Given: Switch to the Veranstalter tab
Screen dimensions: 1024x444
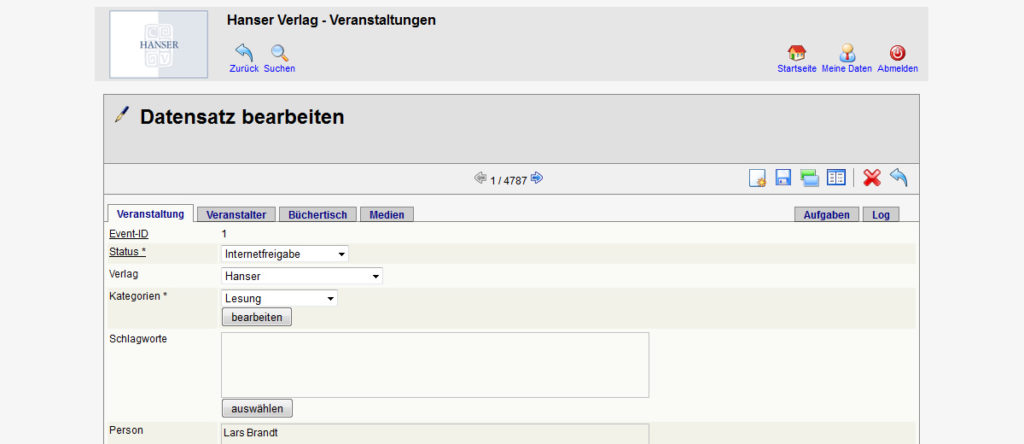Looking at the screenshot, I should tap(236, 214).
